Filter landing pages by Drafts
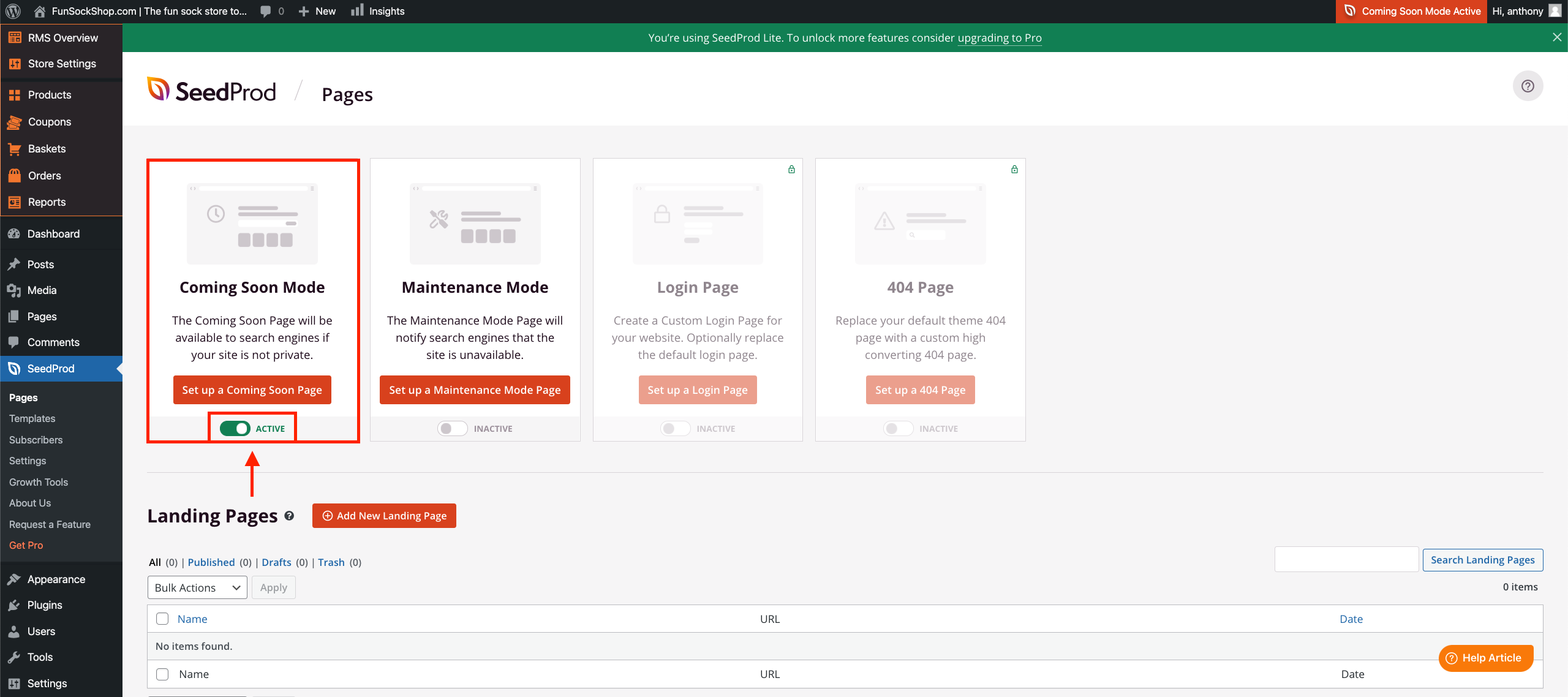1568x697 pixels. 276,562
